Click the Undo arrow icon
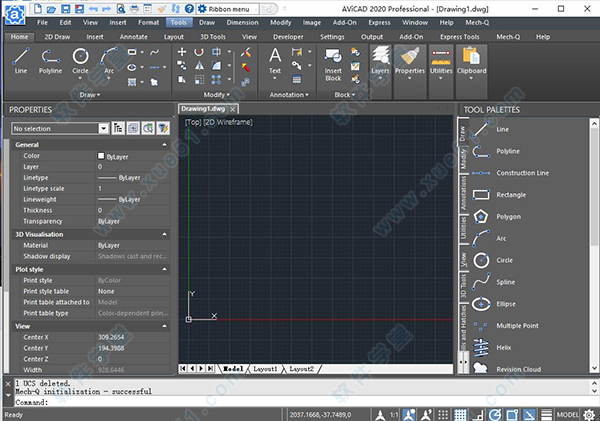The width and height of the screenshot is (600, 421). pos(93,8)
